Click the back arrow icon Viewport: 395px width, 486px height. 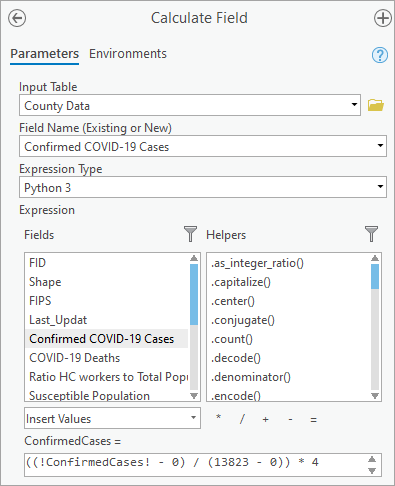point(17,18)
